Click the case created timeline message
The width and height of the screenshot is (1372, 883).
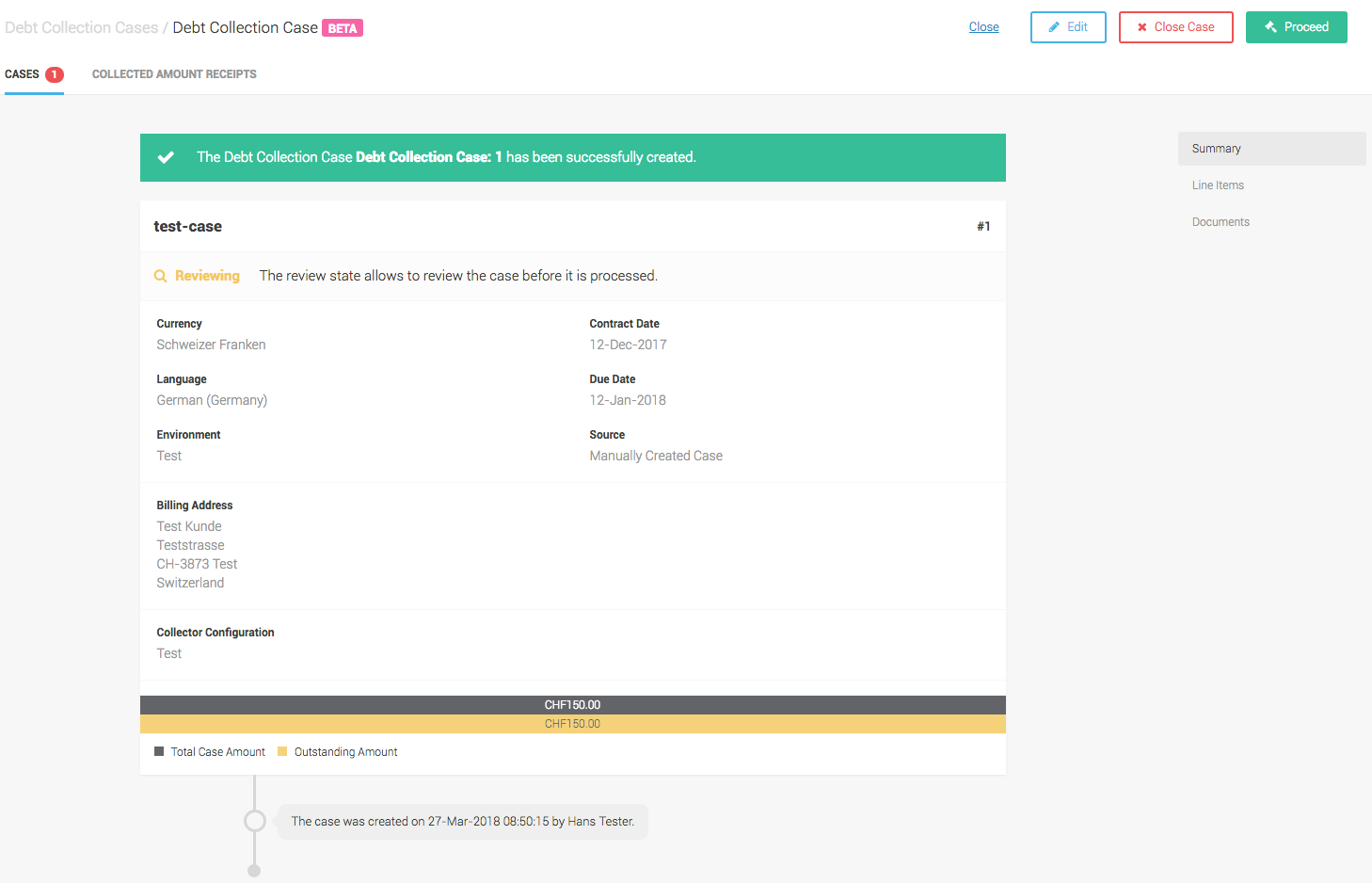coord(462,822)
